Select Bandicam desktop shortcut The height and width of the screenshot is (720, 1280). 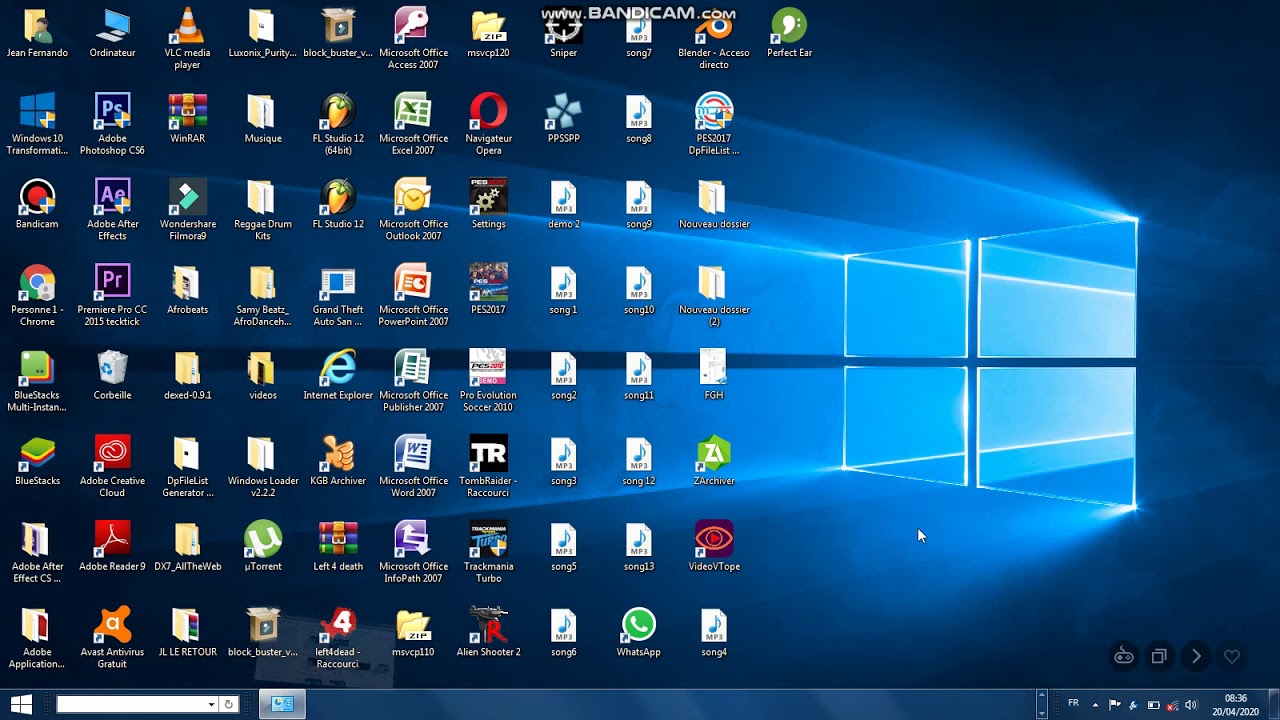[37, 204]
